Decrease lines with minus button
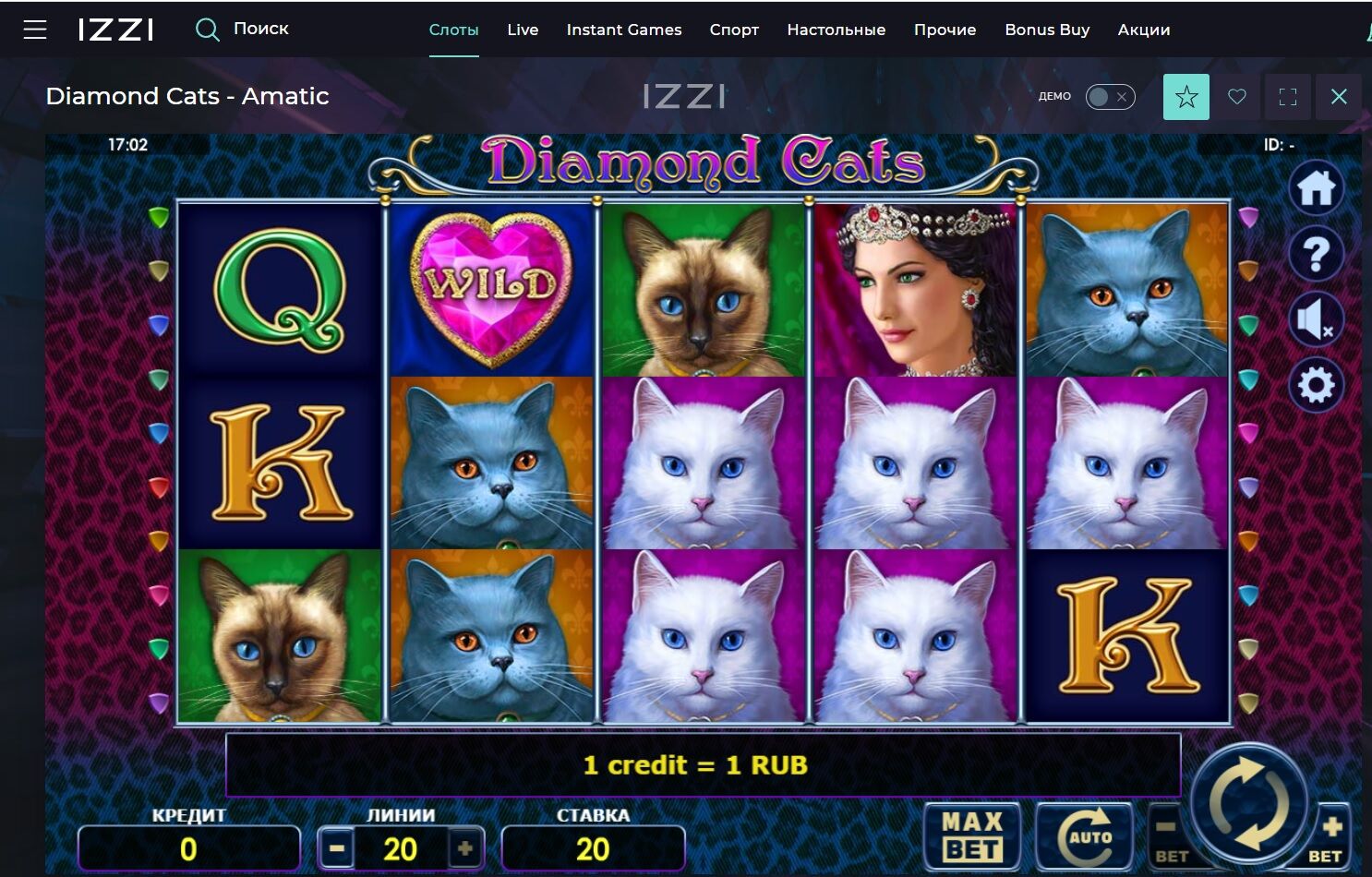1372x877 pixels. (337, 848)
